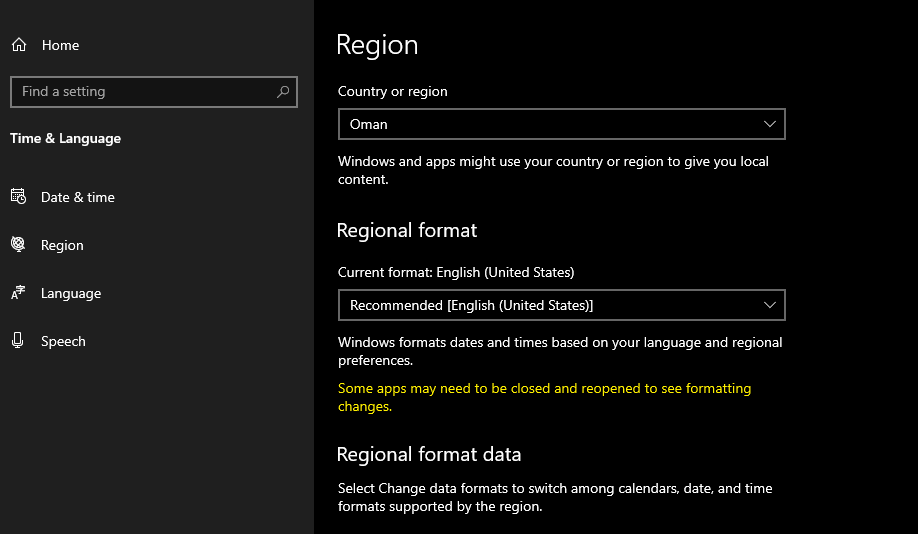Screen dimensions: 918x534
Task: Click the Country or region label
Action: [393, 91]
